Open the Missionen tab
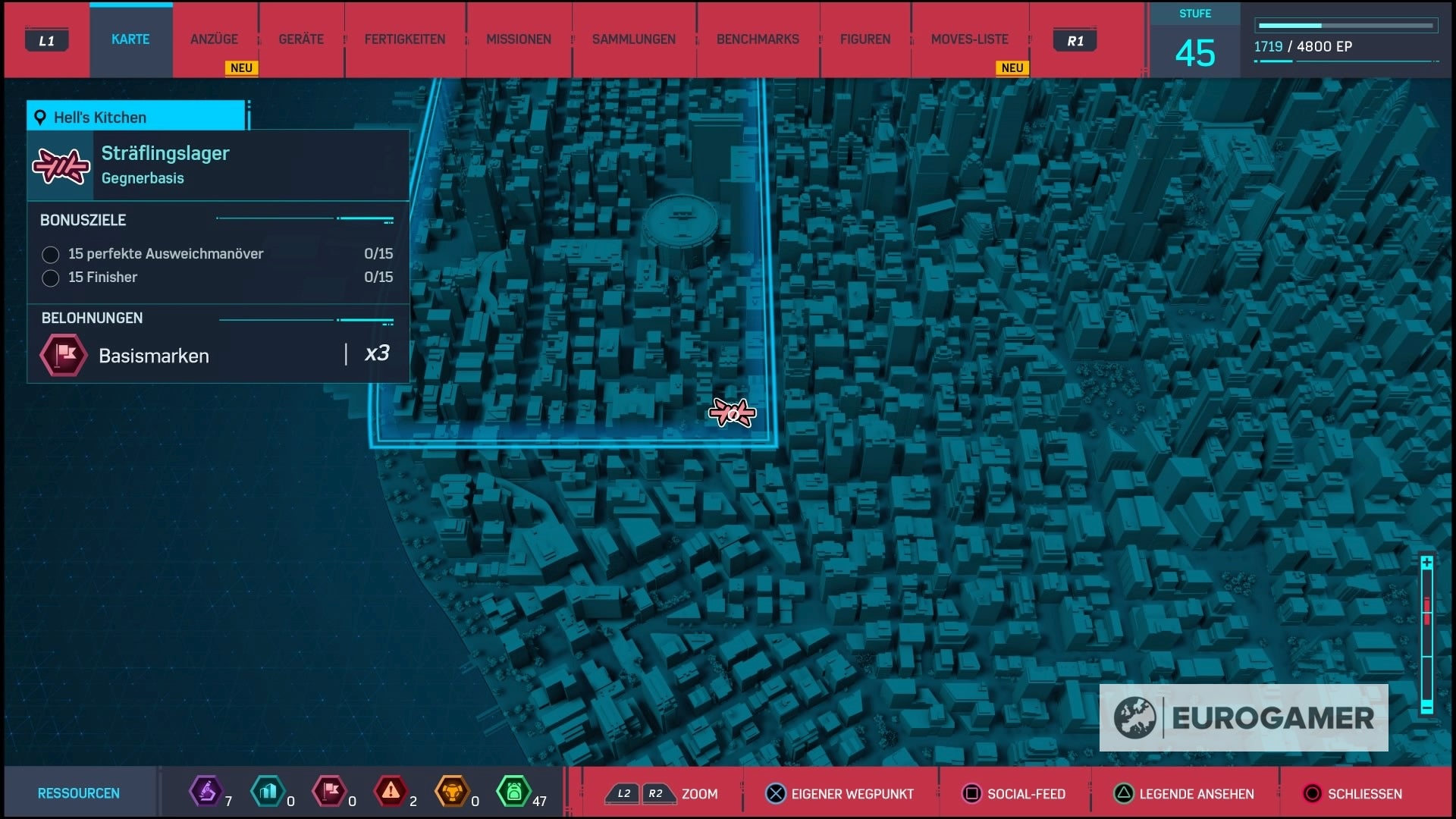The image size is (1456, 819). coord(519,39)
